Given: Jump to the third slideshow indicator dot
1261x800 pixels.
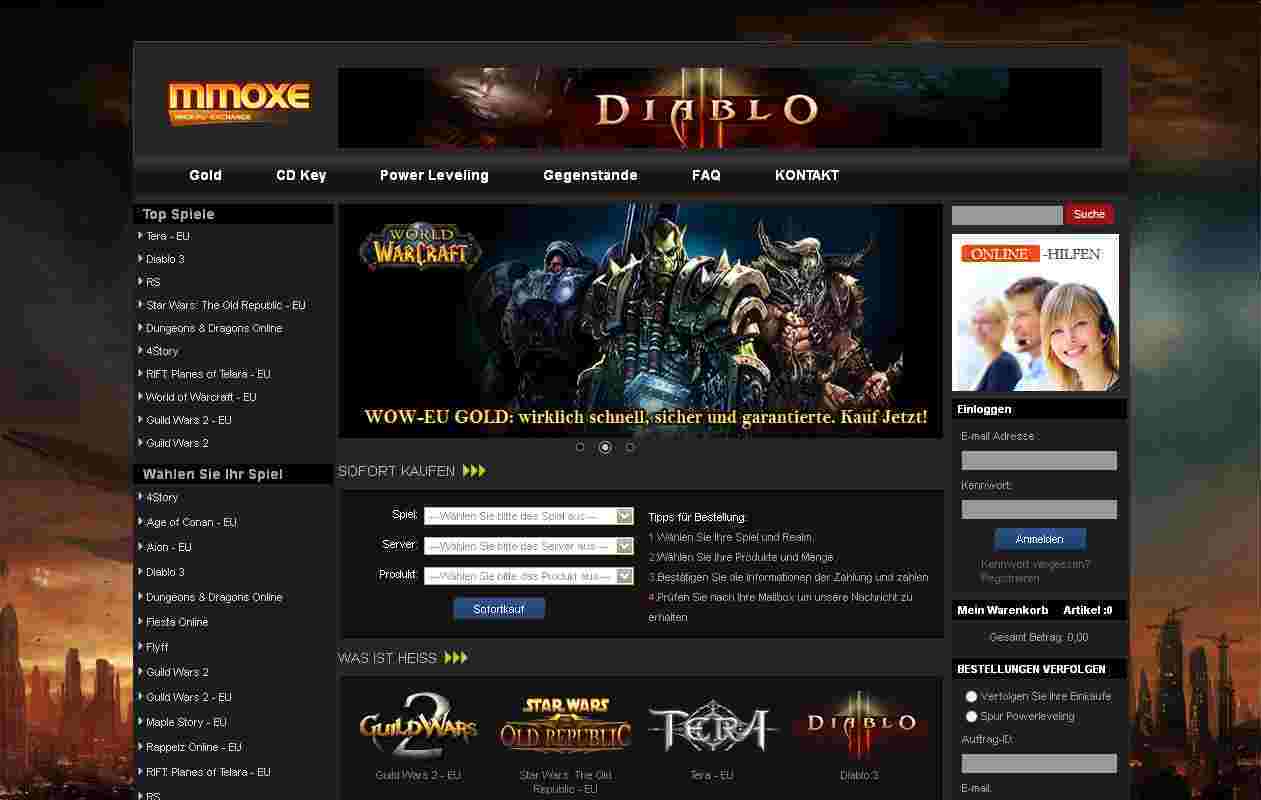Looking at the screenshot, I should [630, 447].
